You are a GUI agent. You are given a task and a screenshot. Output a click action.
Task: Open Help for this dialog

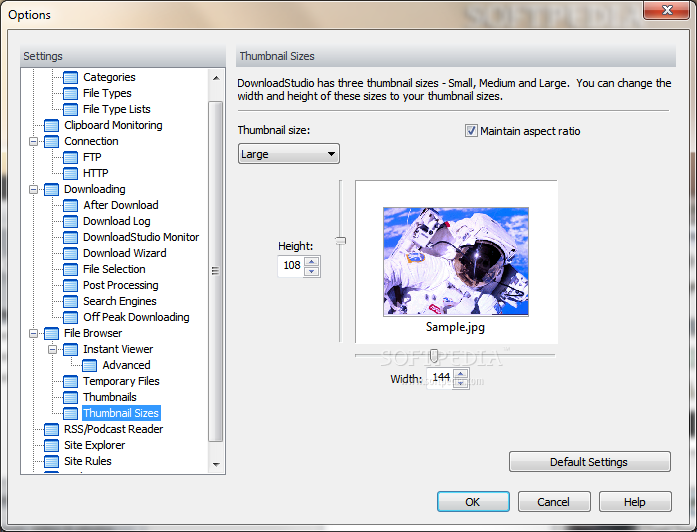click(x=635, y=502)
